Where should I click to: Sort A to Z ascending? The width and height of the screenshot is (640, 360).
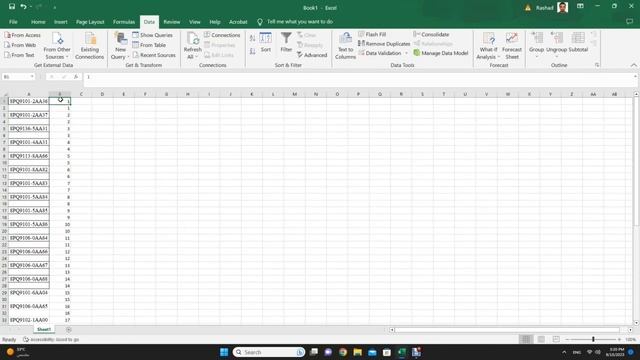coord(253,38)
